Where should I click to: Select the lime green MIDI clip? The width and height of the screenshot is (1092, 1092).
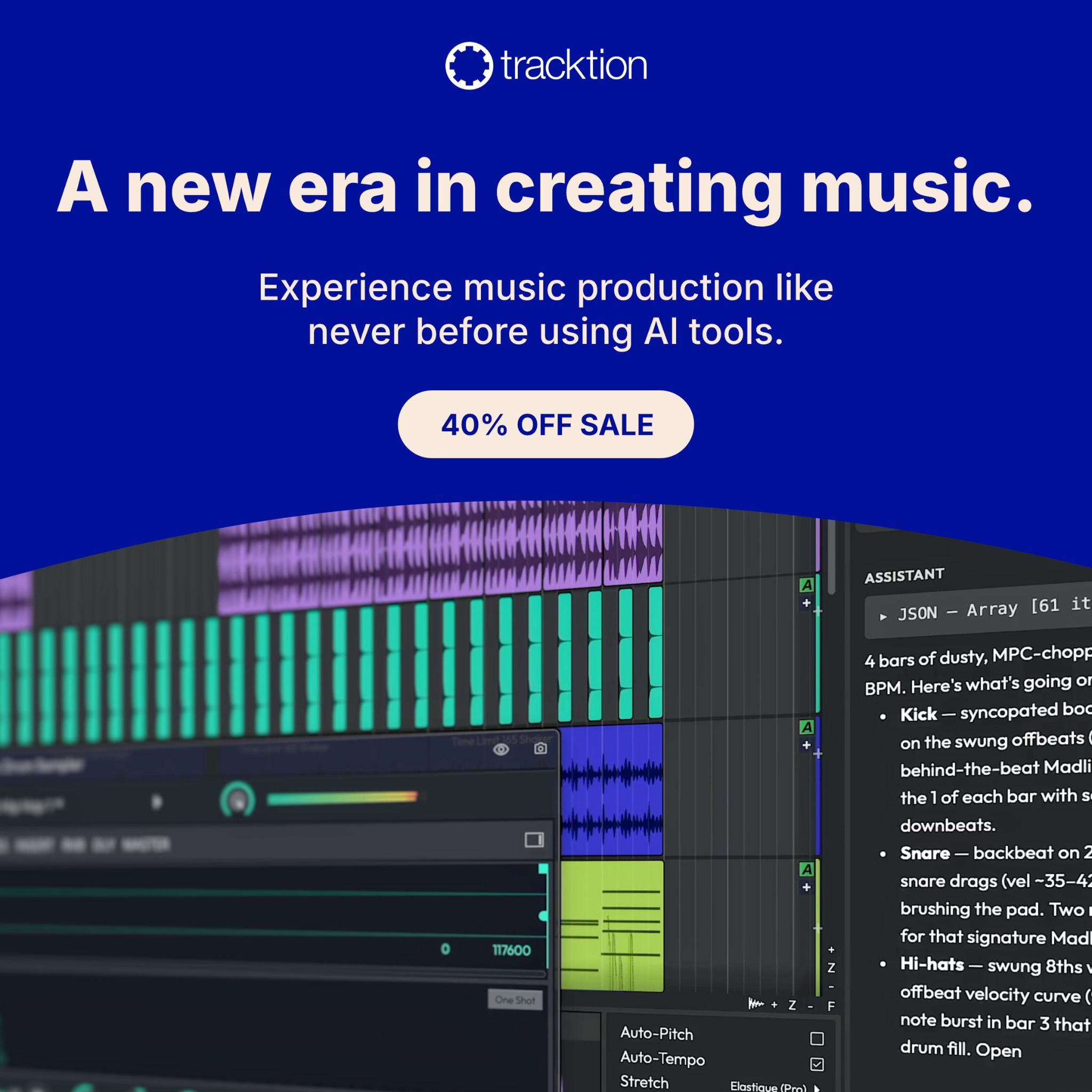tap(612, 926)
